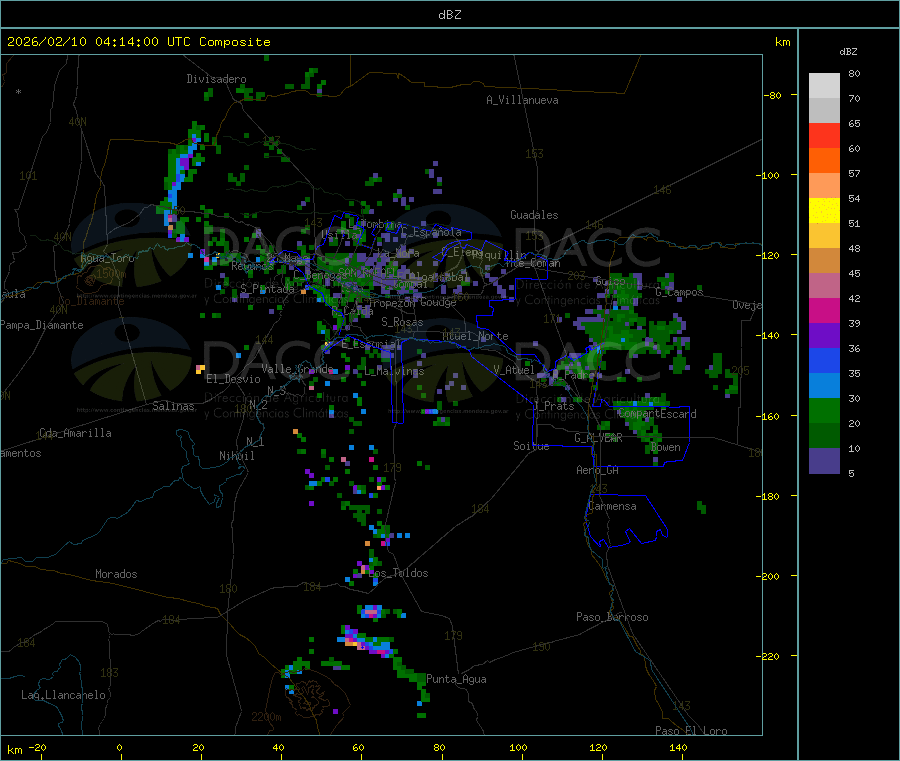Select the A_Villanueva location label
The height and width of the screenshot is (761, 900).
click(522, 100)
